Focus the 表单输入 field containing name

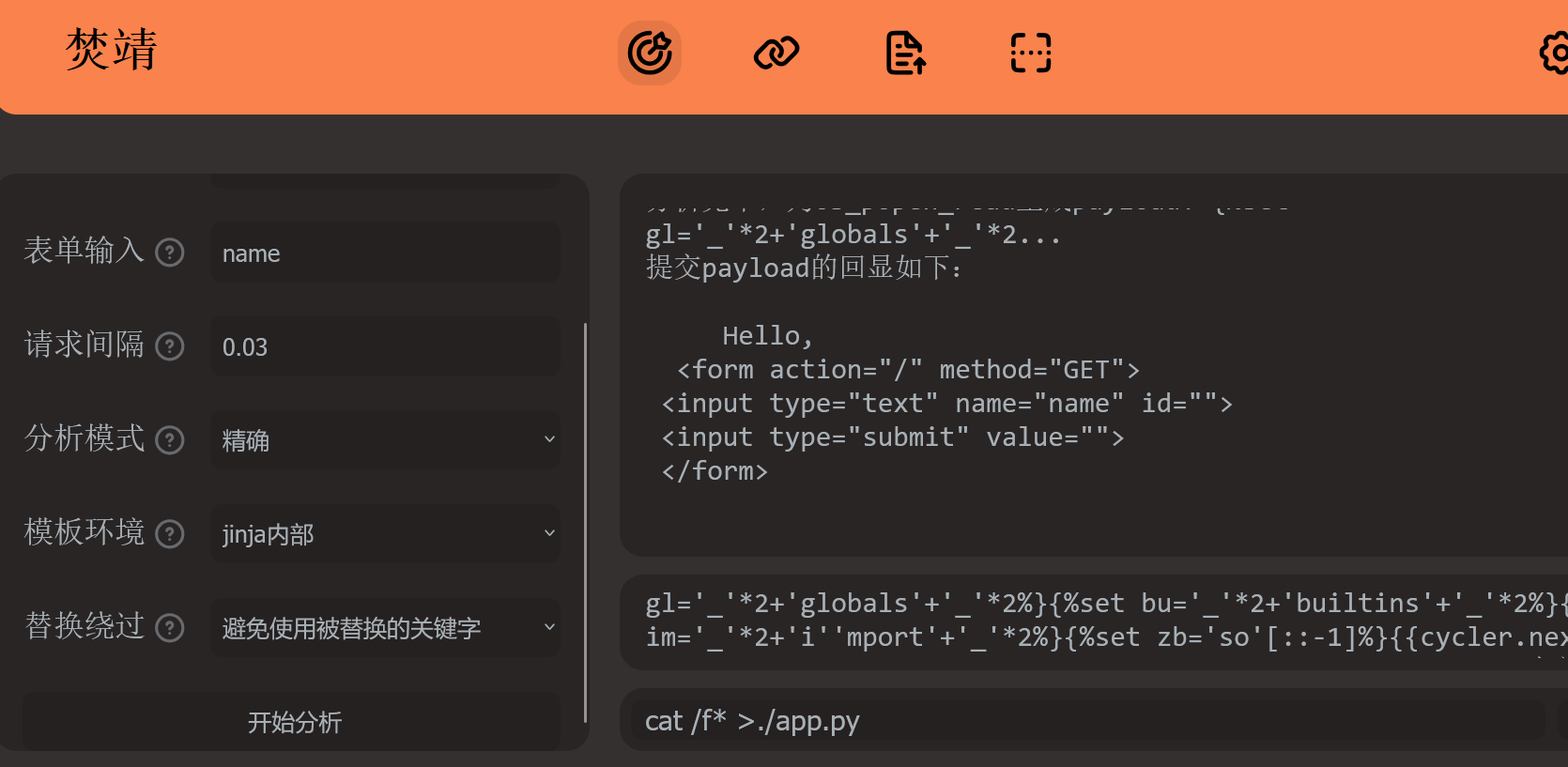(385, 253)
